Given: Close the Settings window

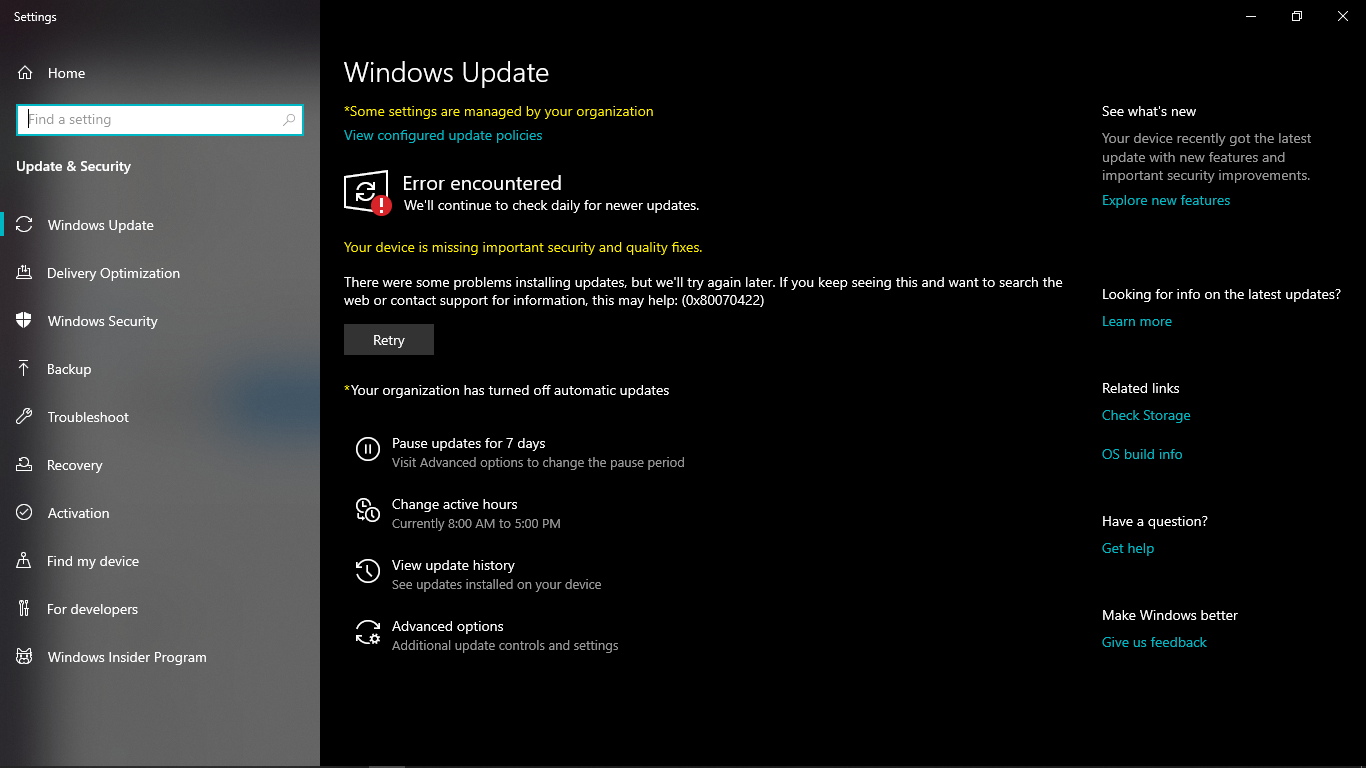Looking at the screenshot, I should tap(1343, 16).
